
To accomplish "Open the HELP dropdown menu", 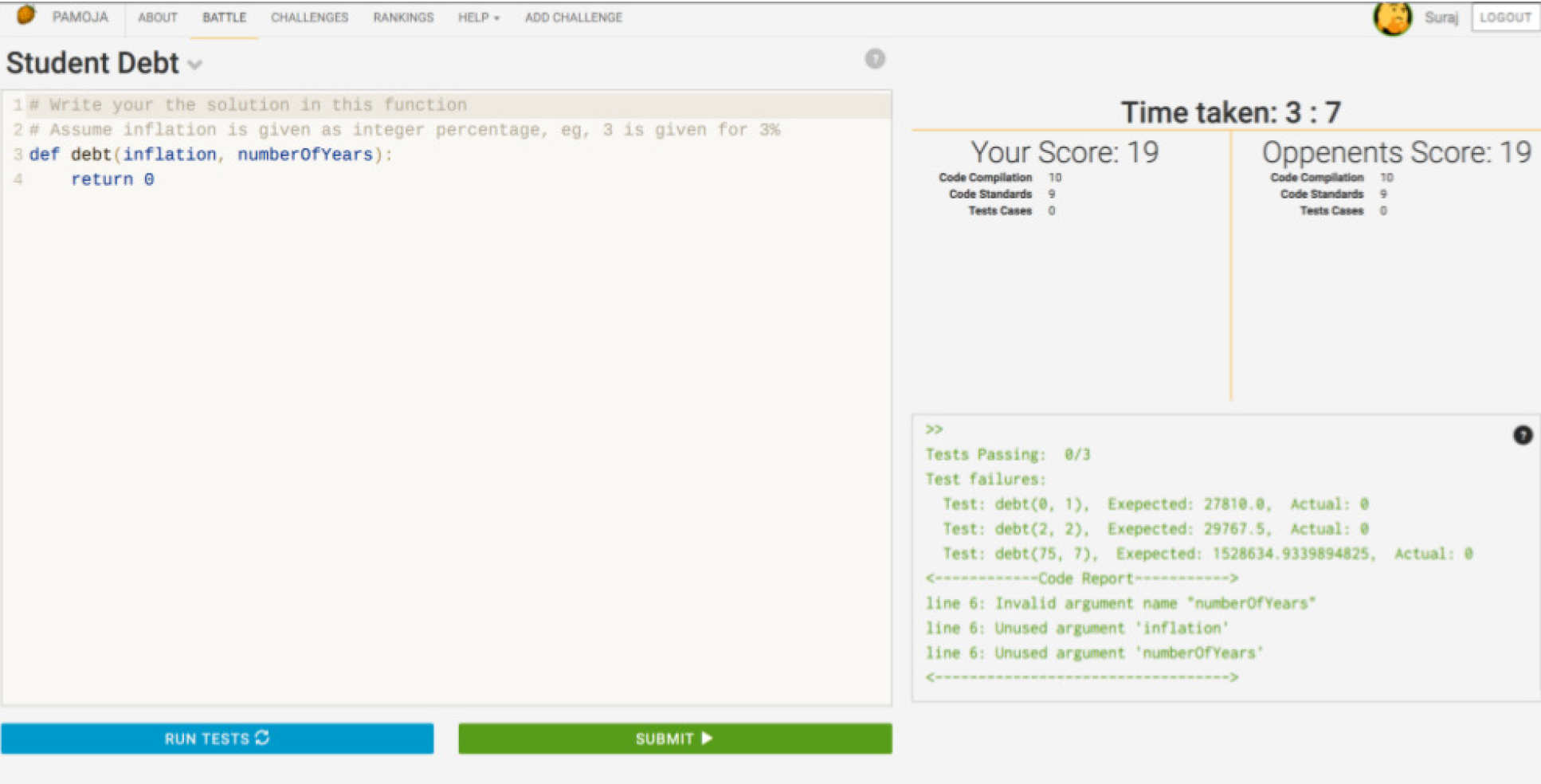I will click(x=478, y=18).
